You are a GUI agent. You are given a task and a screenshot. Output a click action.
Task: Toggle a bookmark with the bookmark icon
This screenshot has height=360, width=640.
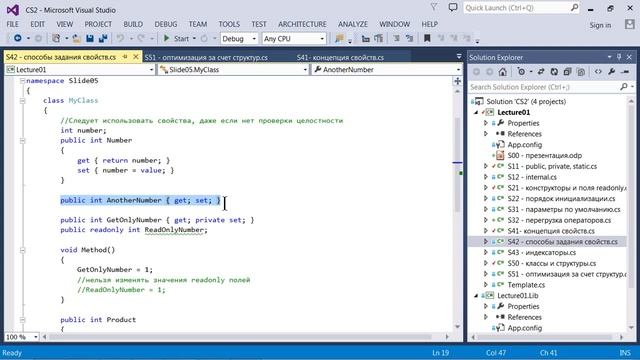coord(427,38)
